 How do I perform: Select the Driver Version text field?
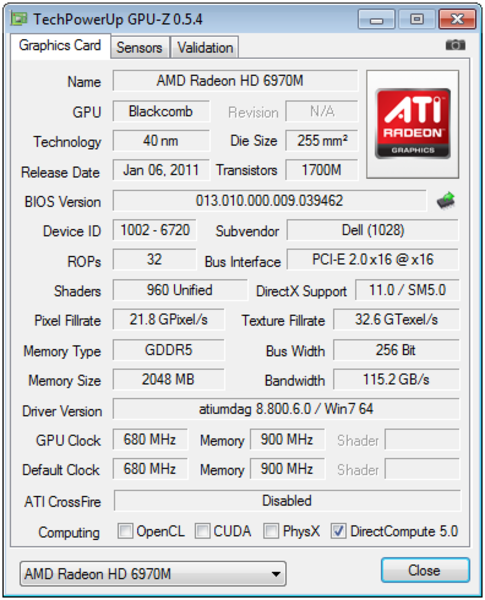point(286,409)
